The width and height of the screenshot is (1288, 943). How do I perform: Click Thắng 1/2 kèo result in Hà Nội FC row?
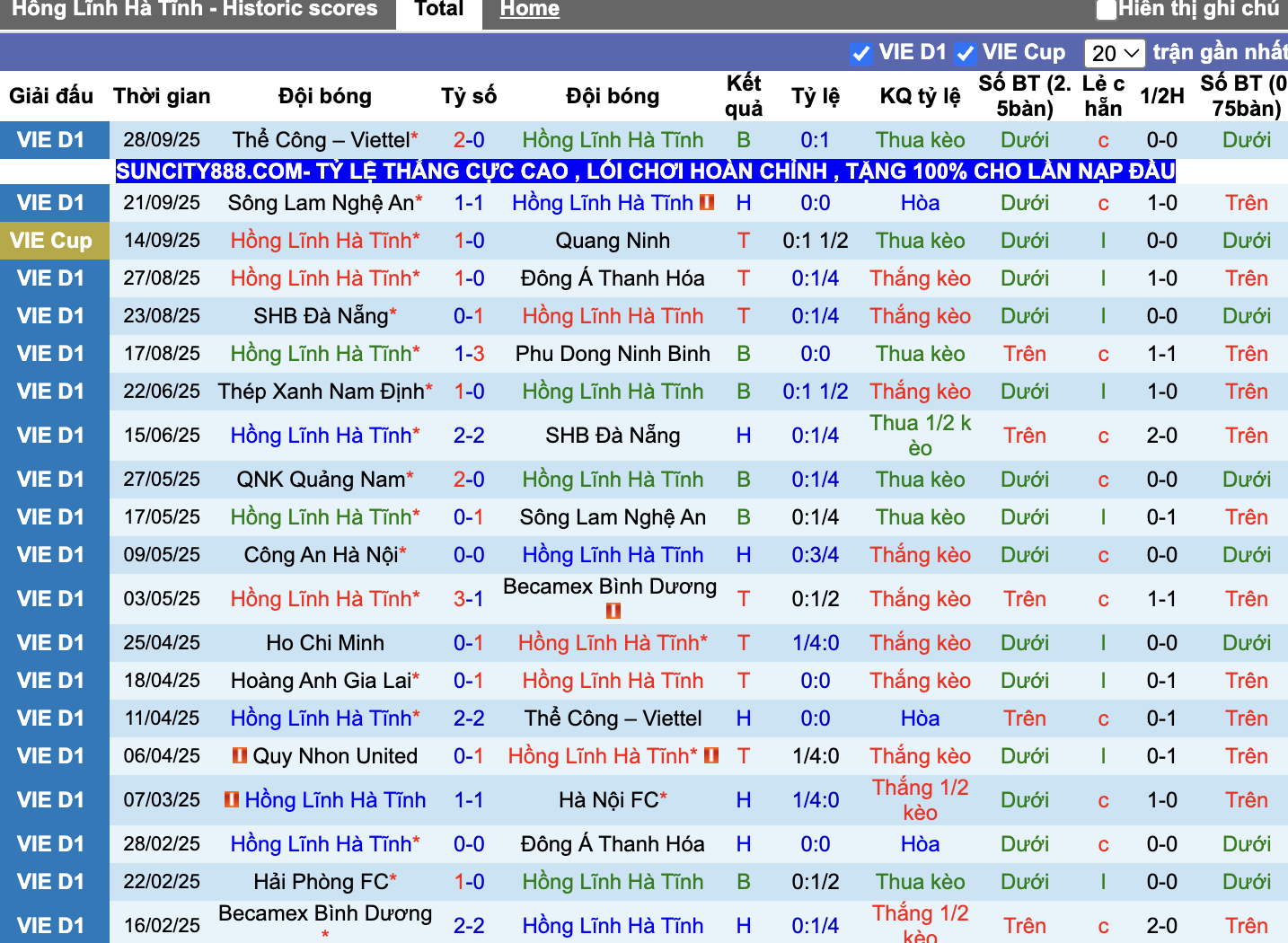(x=921, y=800)
